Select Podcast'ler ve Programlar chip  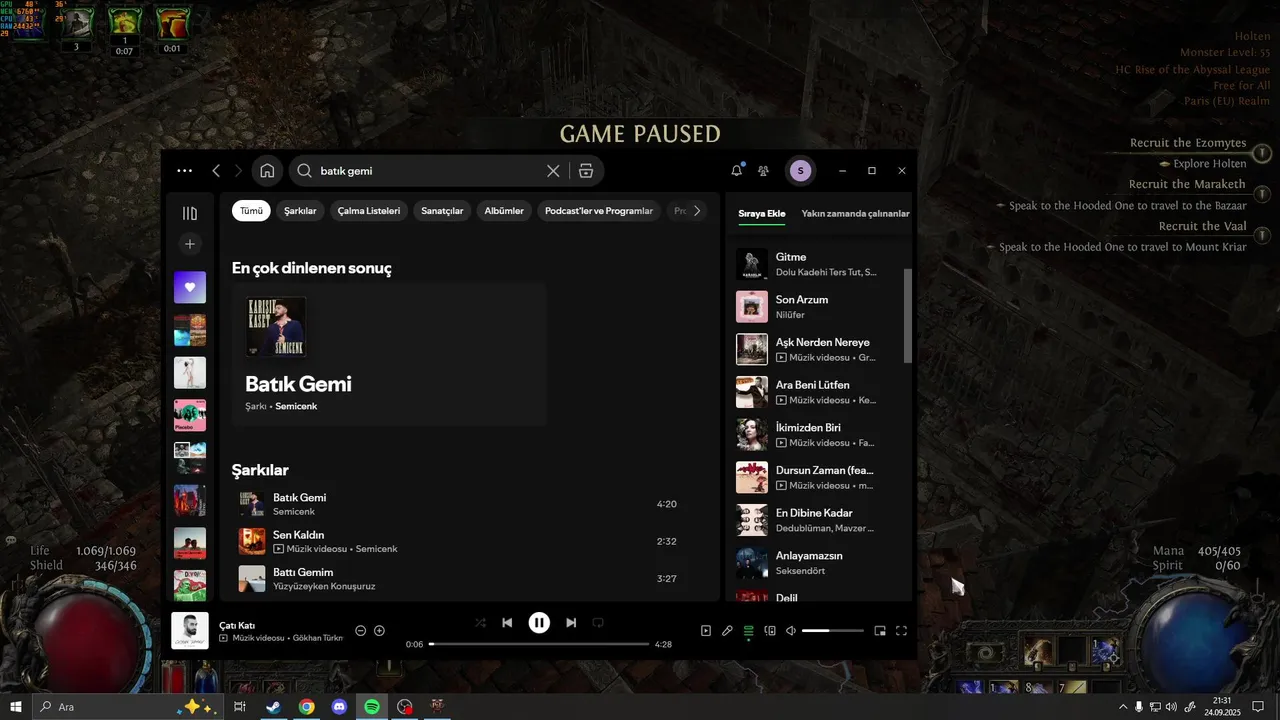click(599, 211)
